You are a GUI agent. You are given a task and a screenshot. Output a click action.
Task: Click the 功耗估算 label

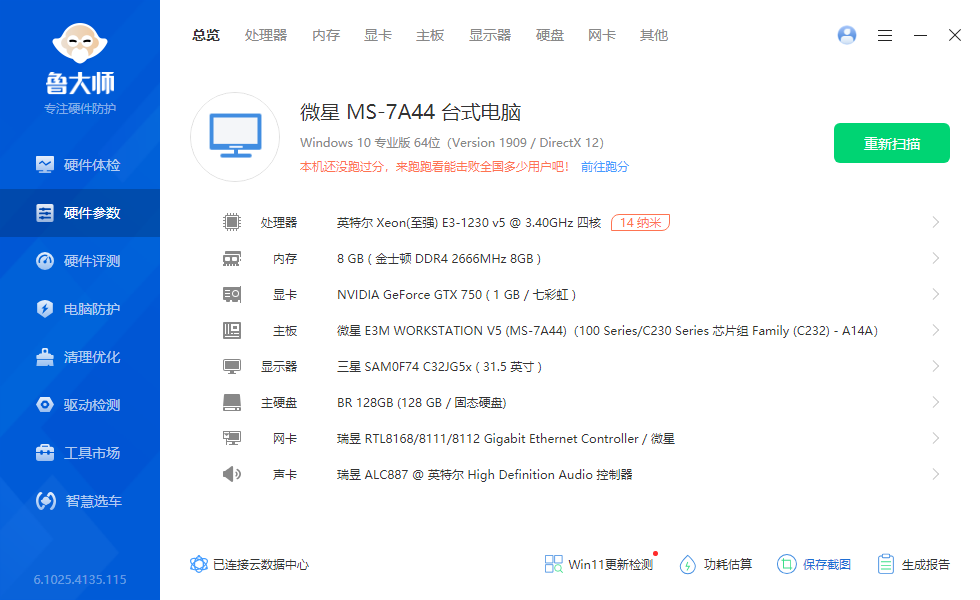tap(728, 564)
